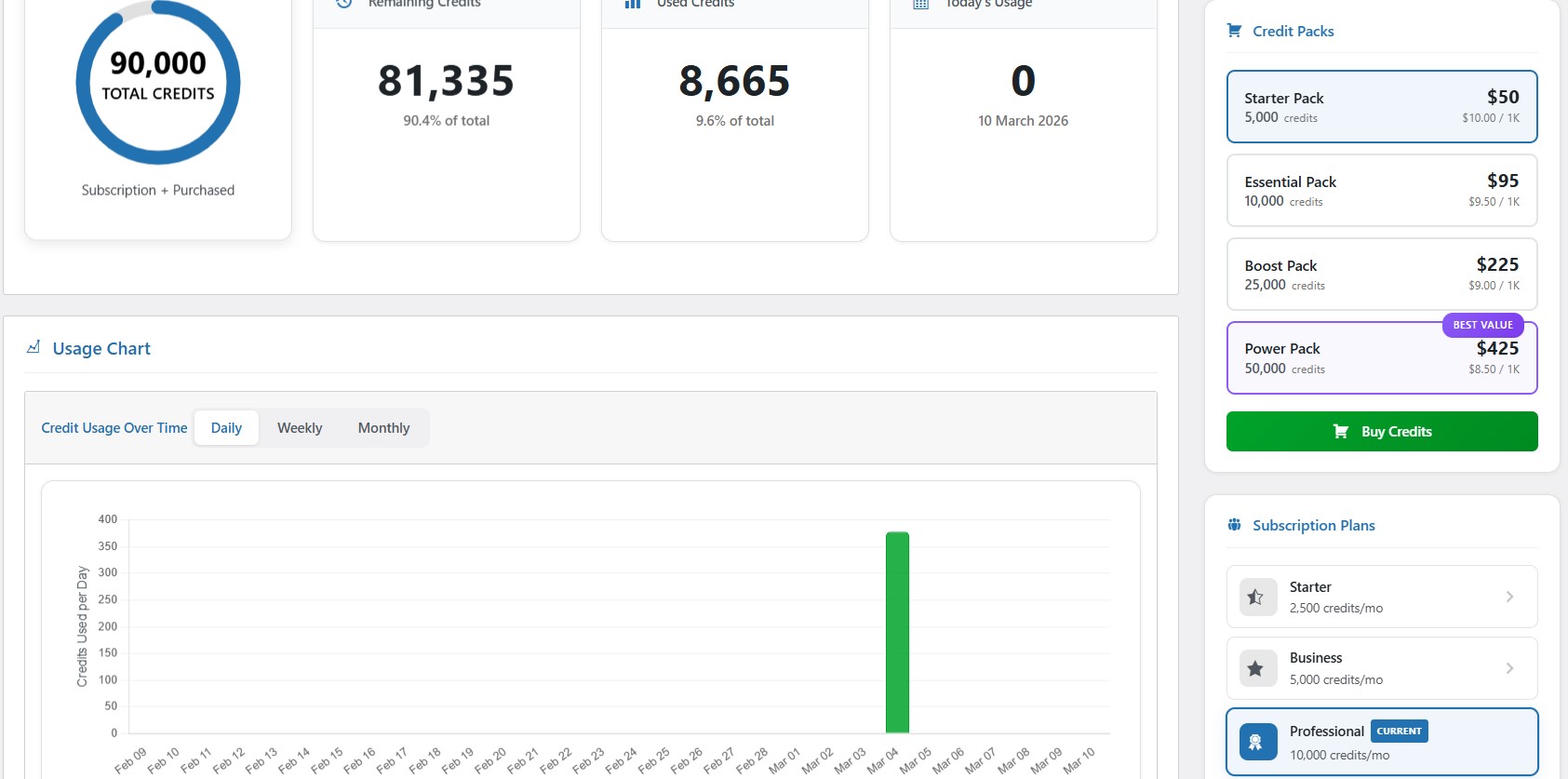The width and height of the screenshot is (1568, 779).
Task: Click the $9.00 / 1K rate text
Action: click(1494, 286)
